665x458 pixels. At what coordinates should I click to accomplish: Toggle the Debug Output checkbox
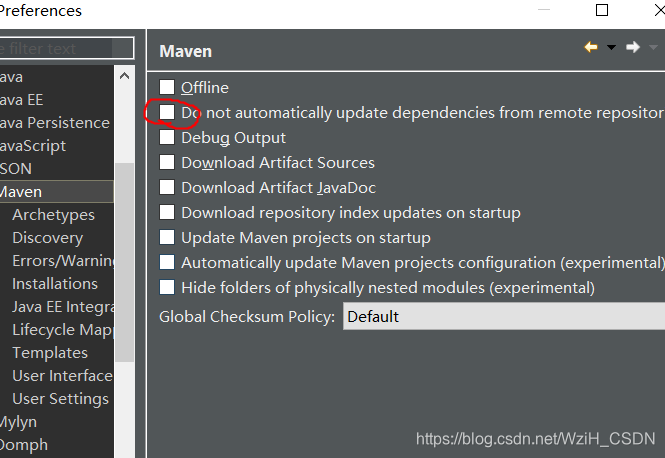tap(167, 137)
